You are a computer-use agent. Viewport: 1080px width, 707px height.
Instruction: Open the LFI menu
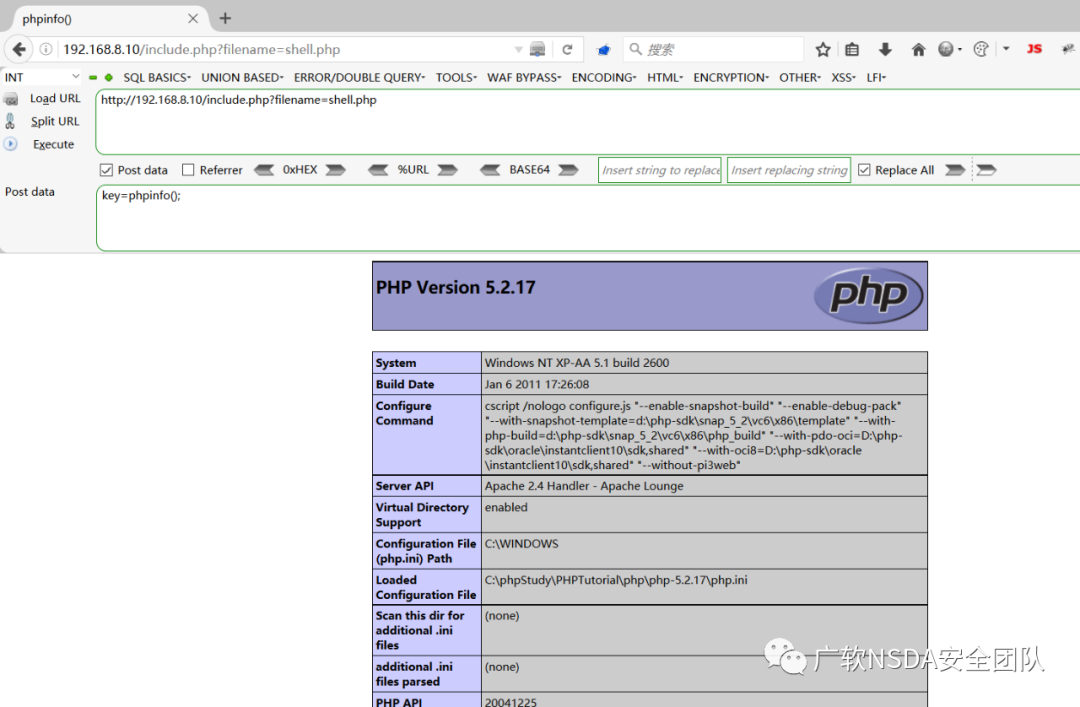tap(876, 78)
